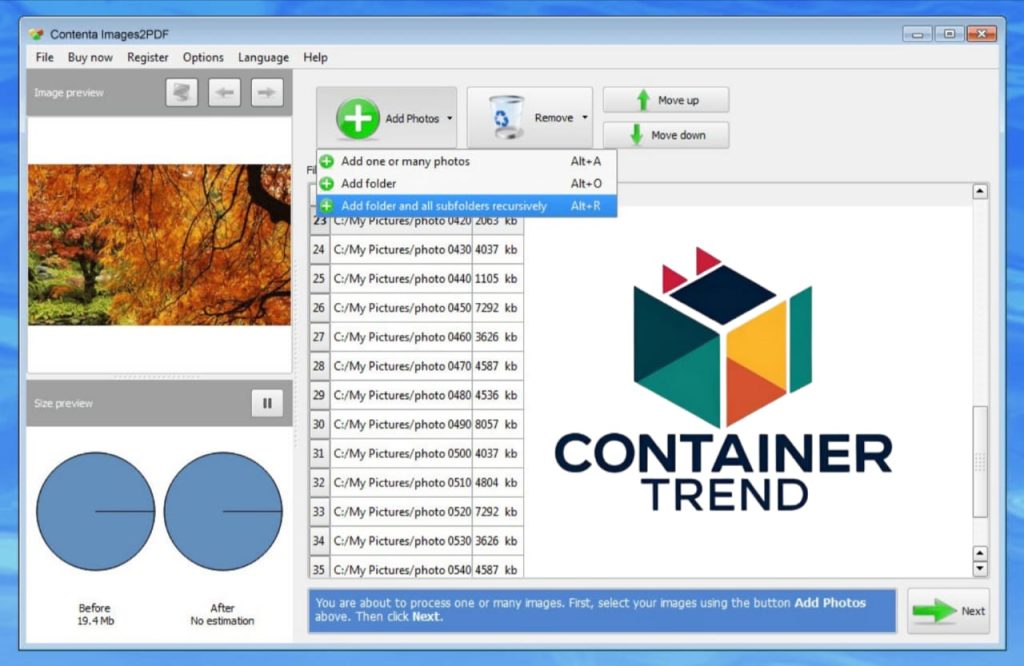Click the 4804 kb size cell
The height and width of the screenshot is (666, 1024).
(498, 483)
